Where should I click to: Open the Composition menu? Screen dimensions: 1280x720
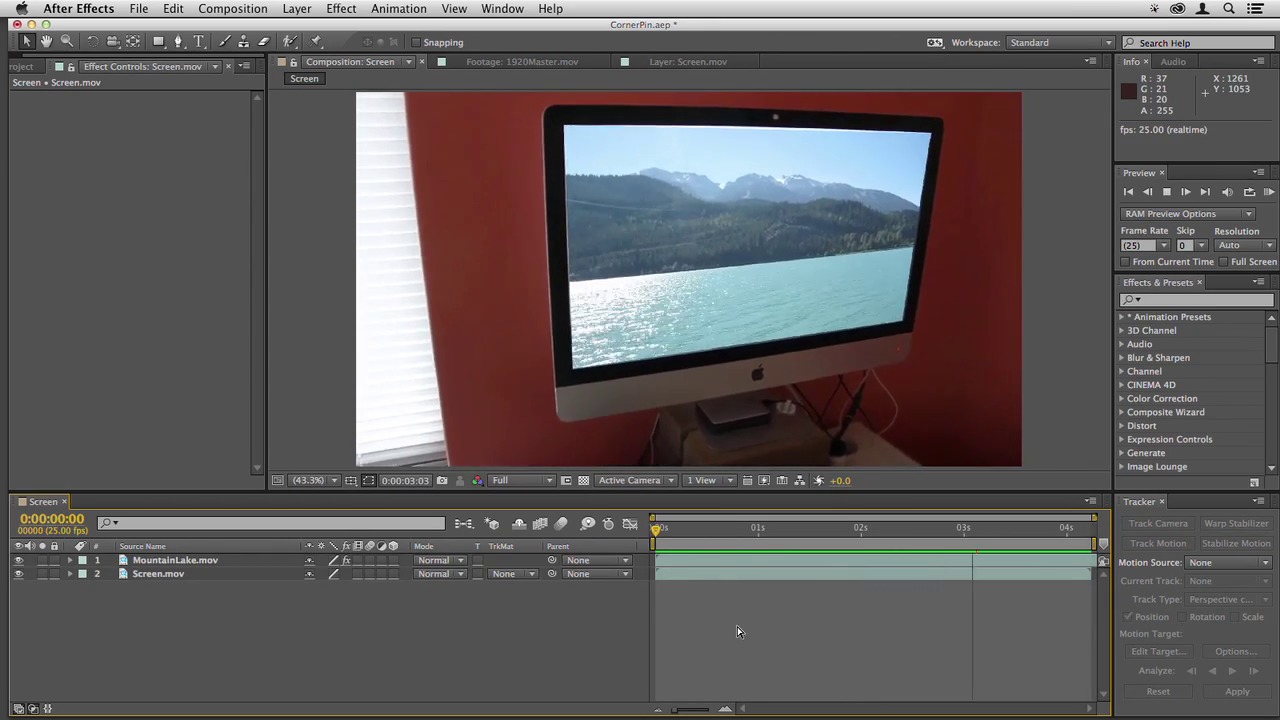(x=232, y=9)
